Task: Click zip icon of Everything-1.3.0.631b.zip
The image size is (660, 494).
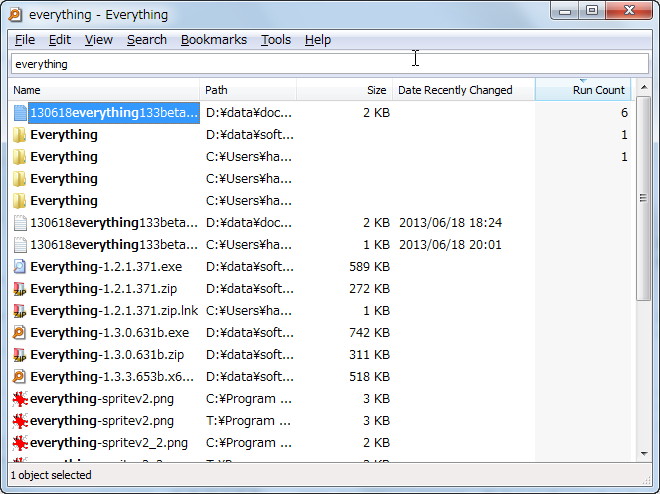Action: [x=19, y=355]
